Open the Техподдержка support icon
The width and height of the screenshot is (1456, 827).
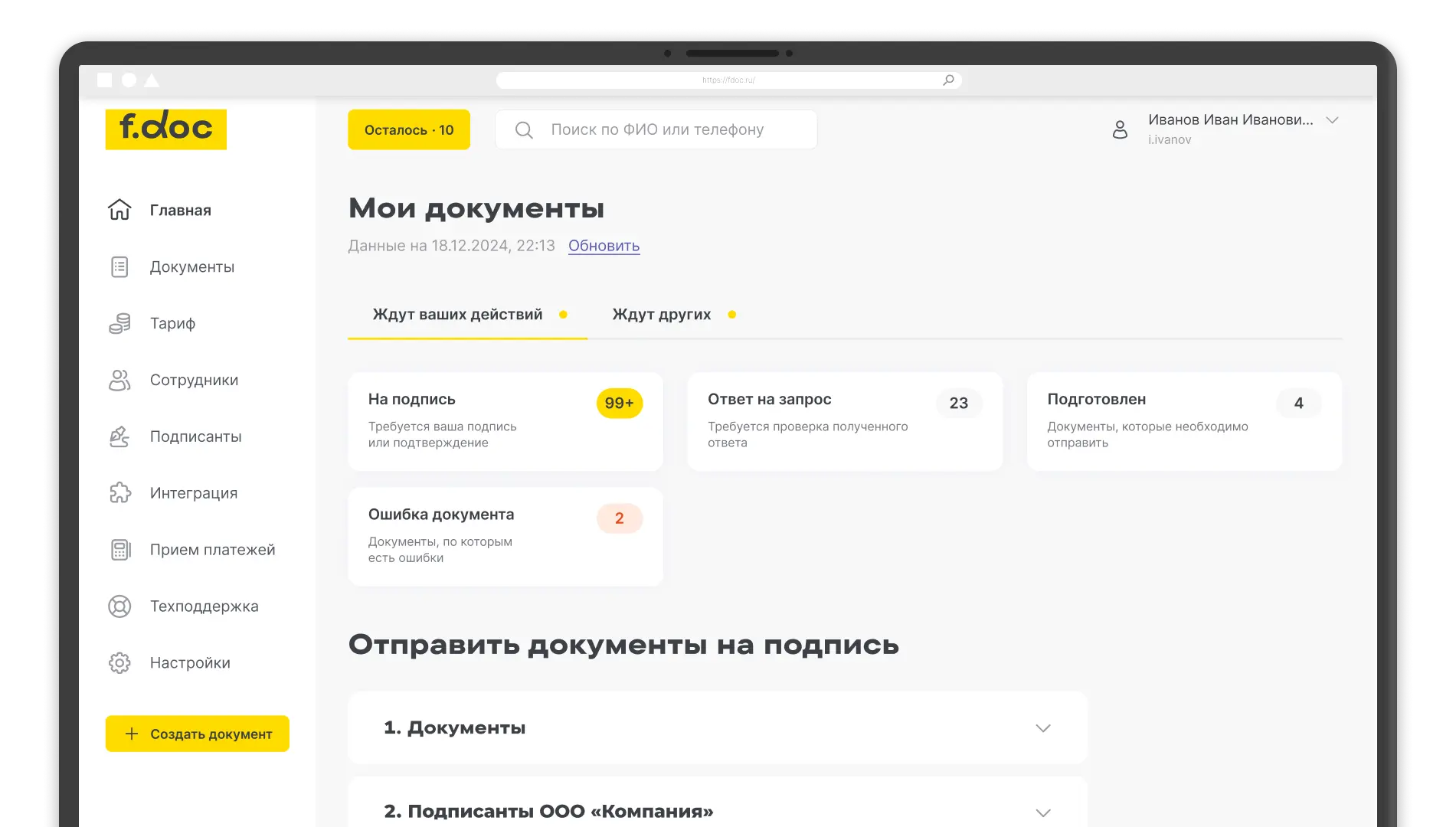click(119, 606)
